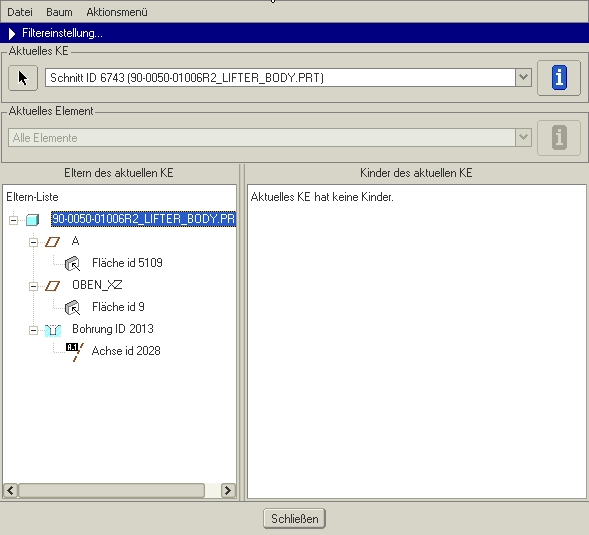
Task: Collapse the 90-0050-01006R2_LIFTER_BODY tree node
Action: (x=14, y=220)
